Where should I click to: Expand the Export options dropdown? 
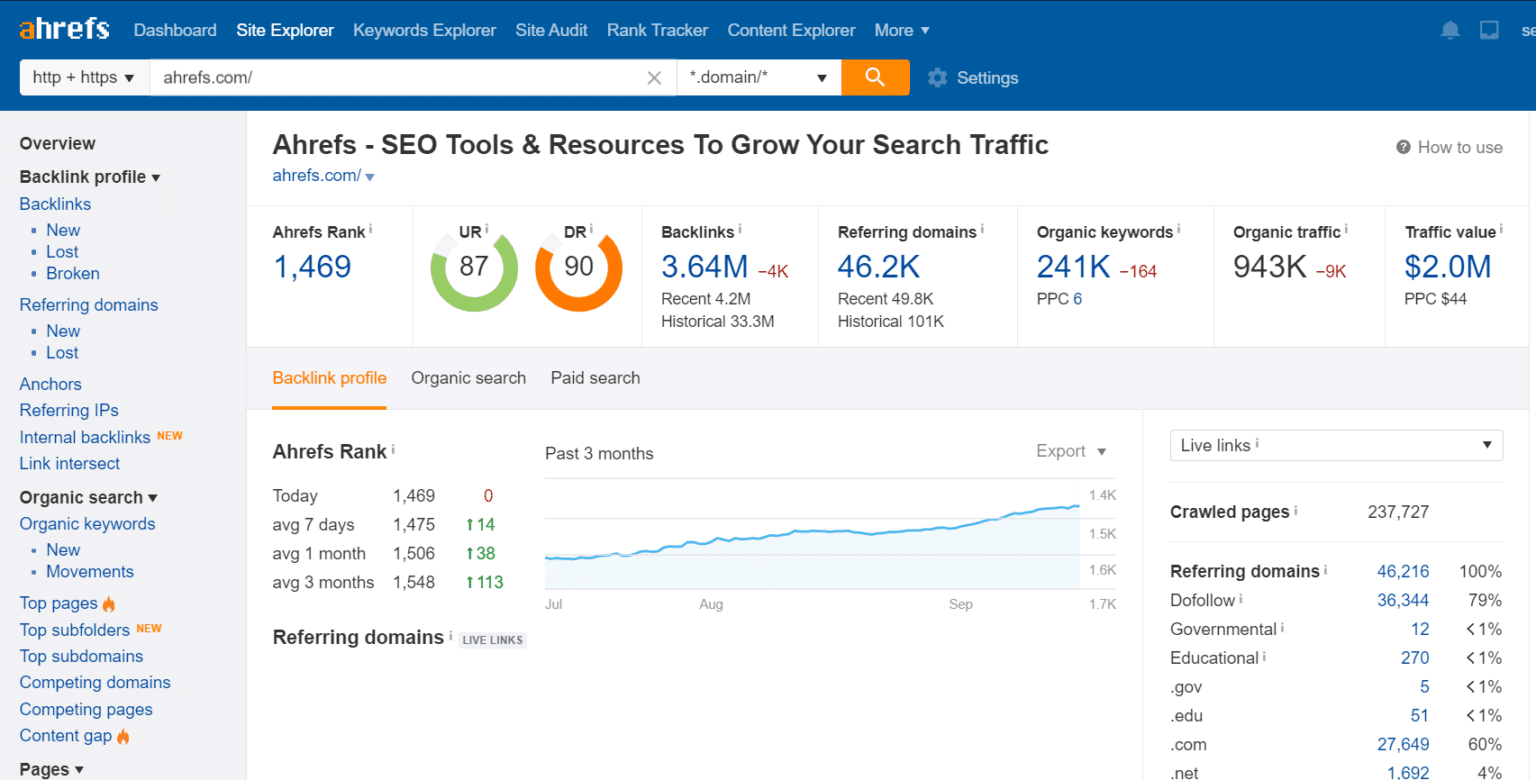tap(1070, 451)
